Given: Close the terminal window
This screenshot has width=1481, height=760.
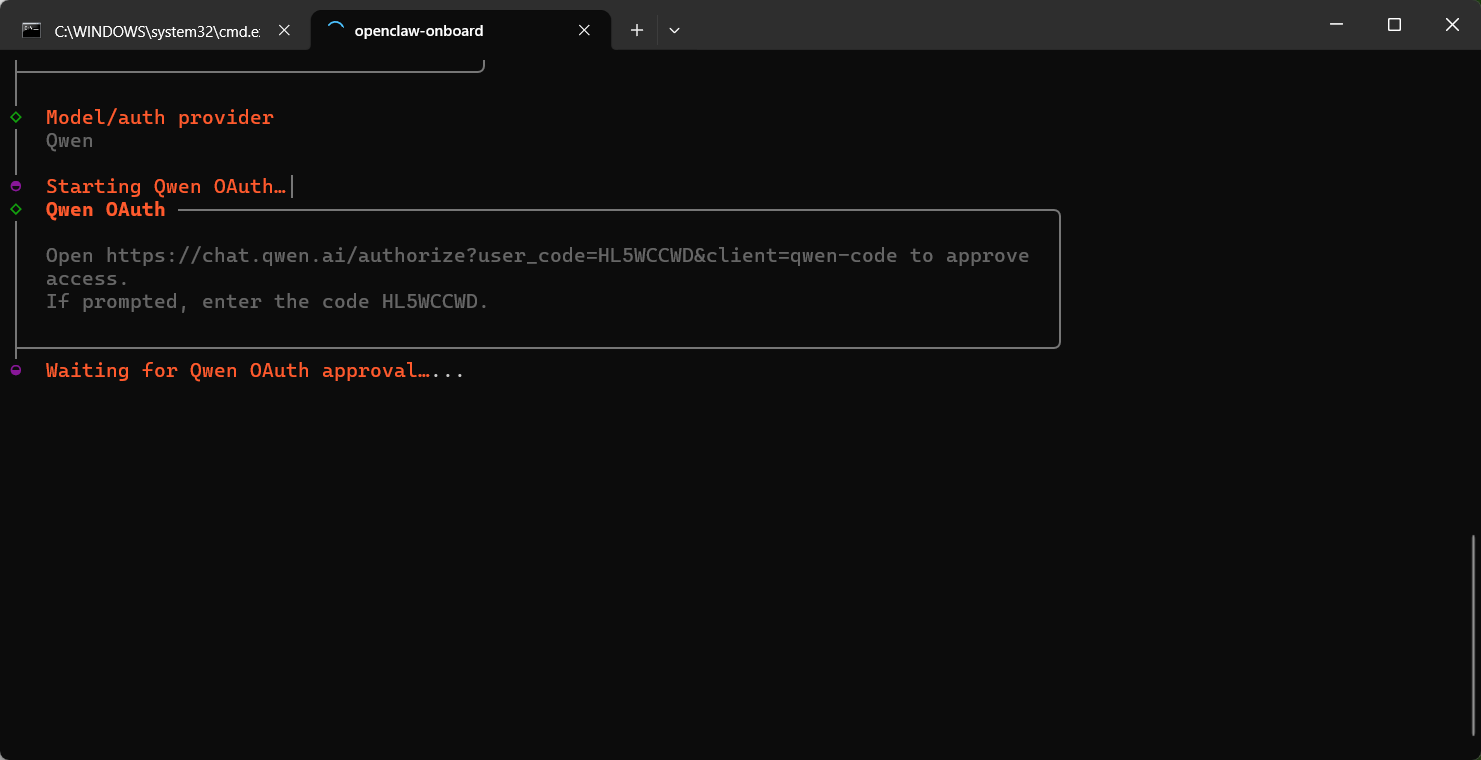Looking at the screenshot, I should (x=1452, y=25).
